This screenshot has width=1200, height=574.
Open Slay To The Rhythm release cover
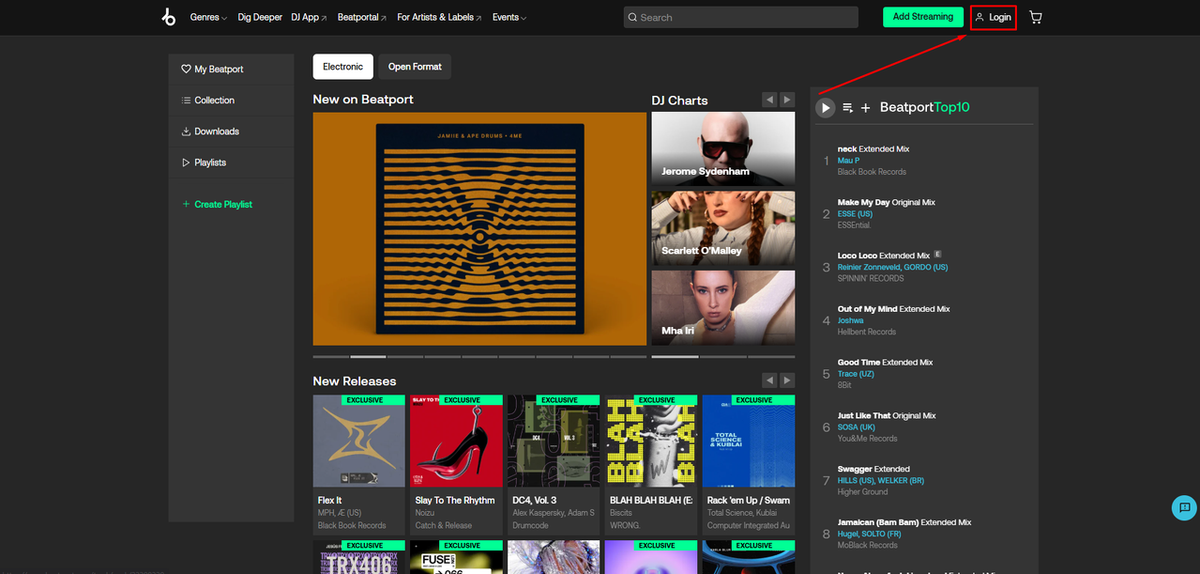pyautogui.click(x=456, y=441)
